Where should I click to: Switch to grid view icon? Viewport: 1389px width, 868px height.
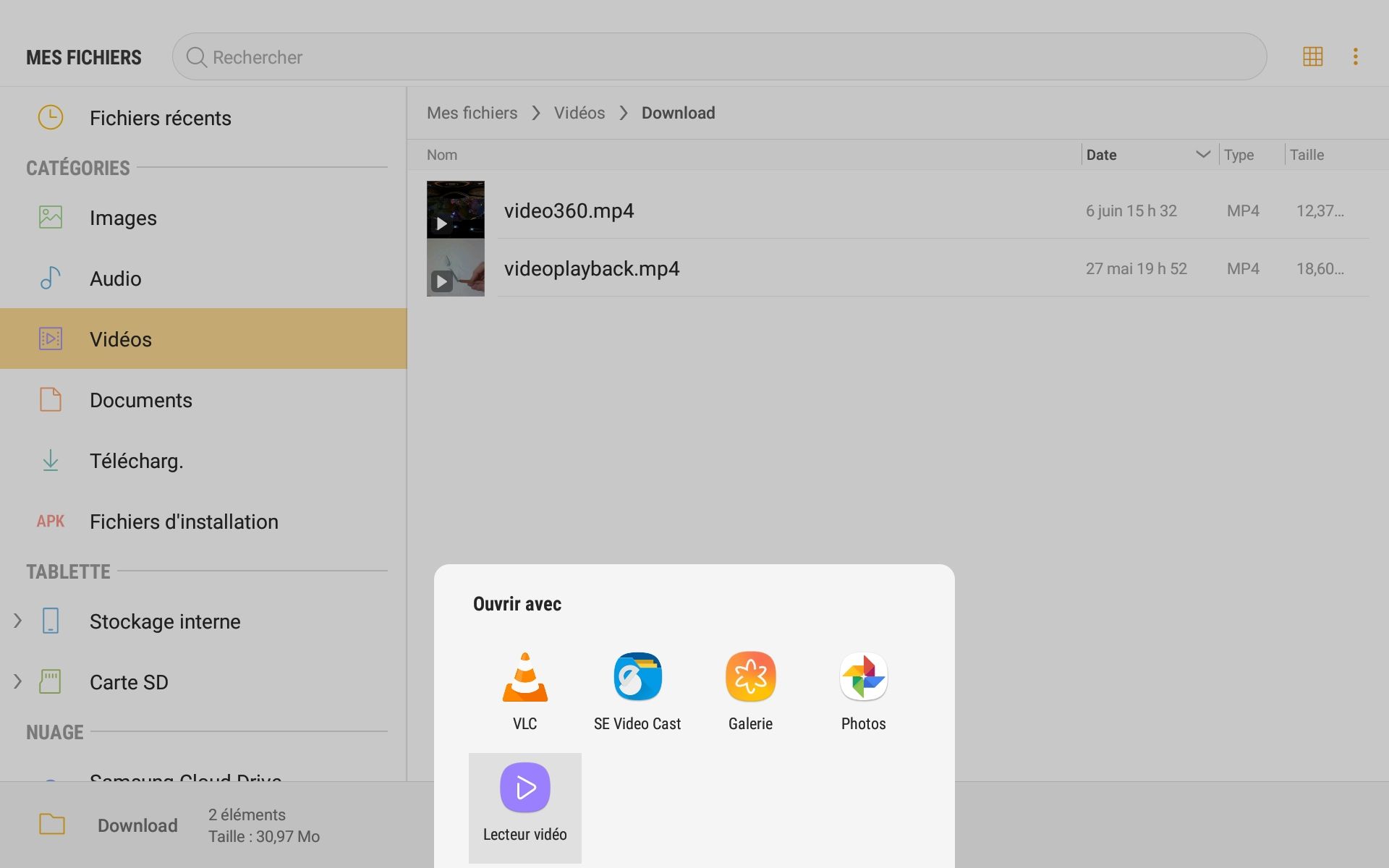(1312, 56)
